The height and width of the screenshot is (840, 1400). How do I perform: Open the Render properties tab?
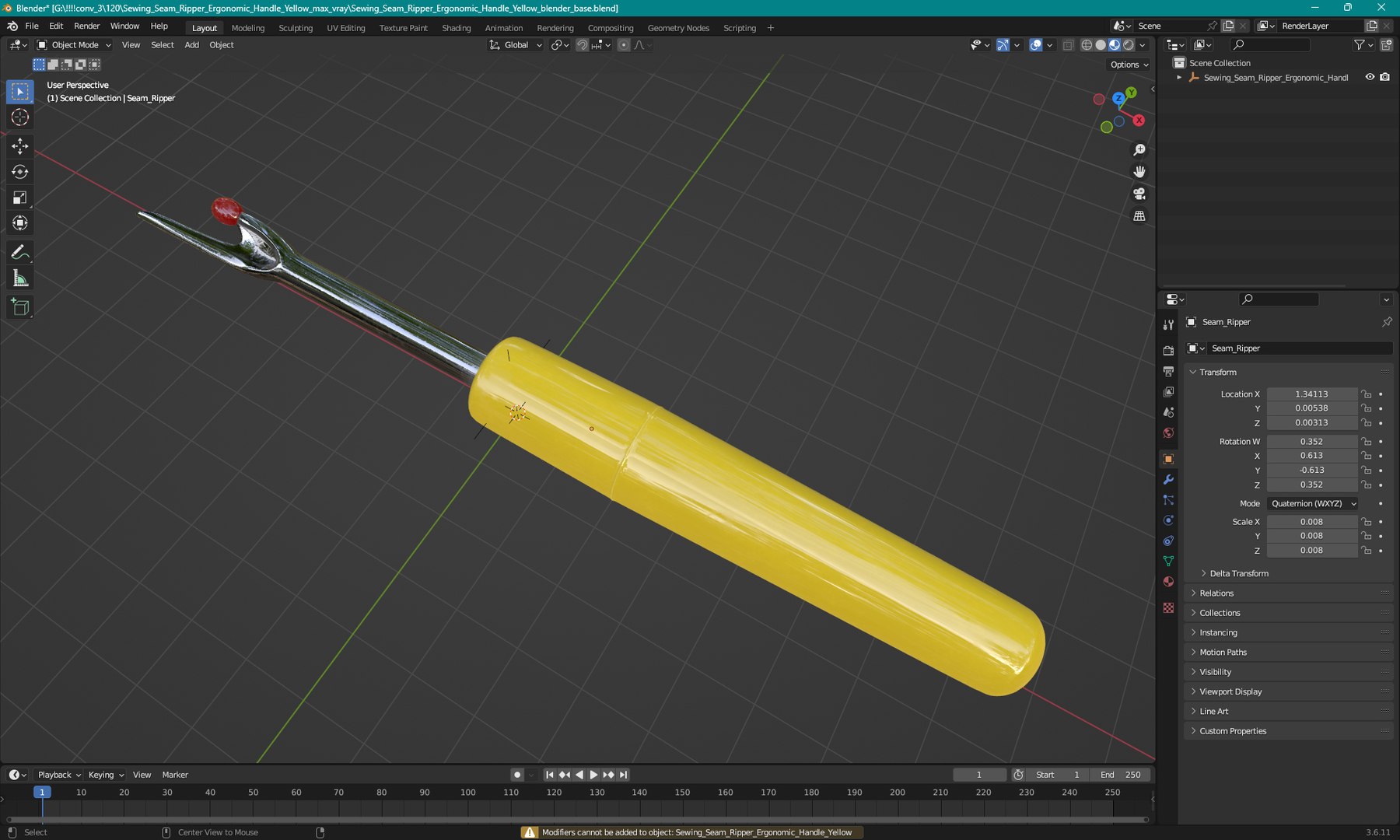tap(1168, 351)
